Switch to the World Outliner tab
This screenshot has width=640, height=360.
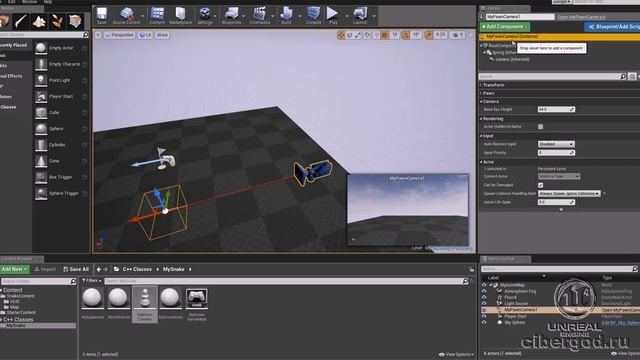coord(505,259)
